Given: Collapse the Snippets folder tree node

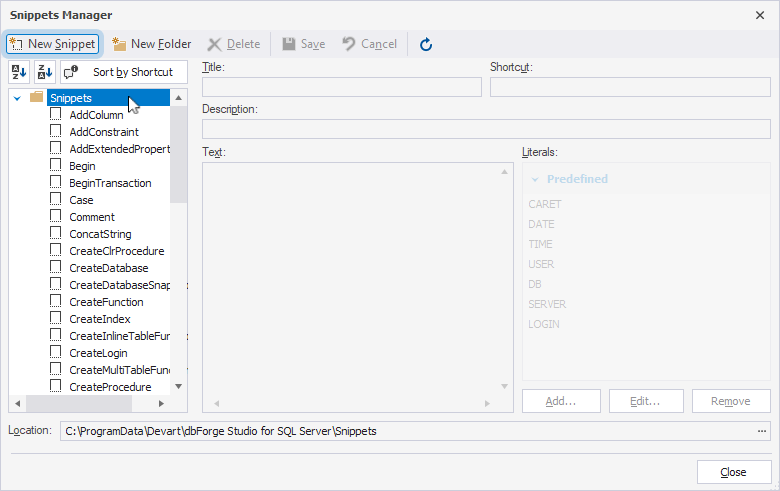Looking at the screenshot, I should [x=17, y=98].
